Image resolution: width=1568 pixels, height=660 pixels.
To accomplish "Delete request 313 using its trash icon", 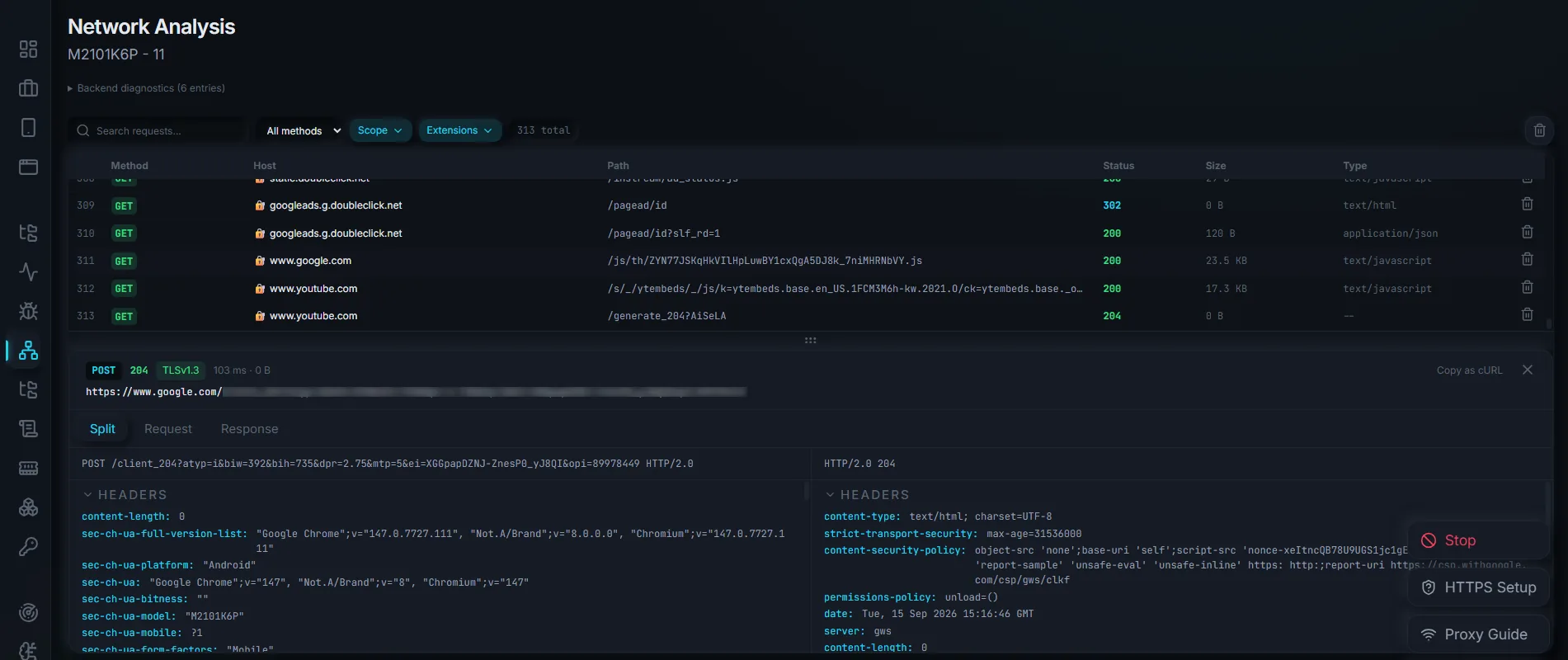I will (x=1527, y=314).
